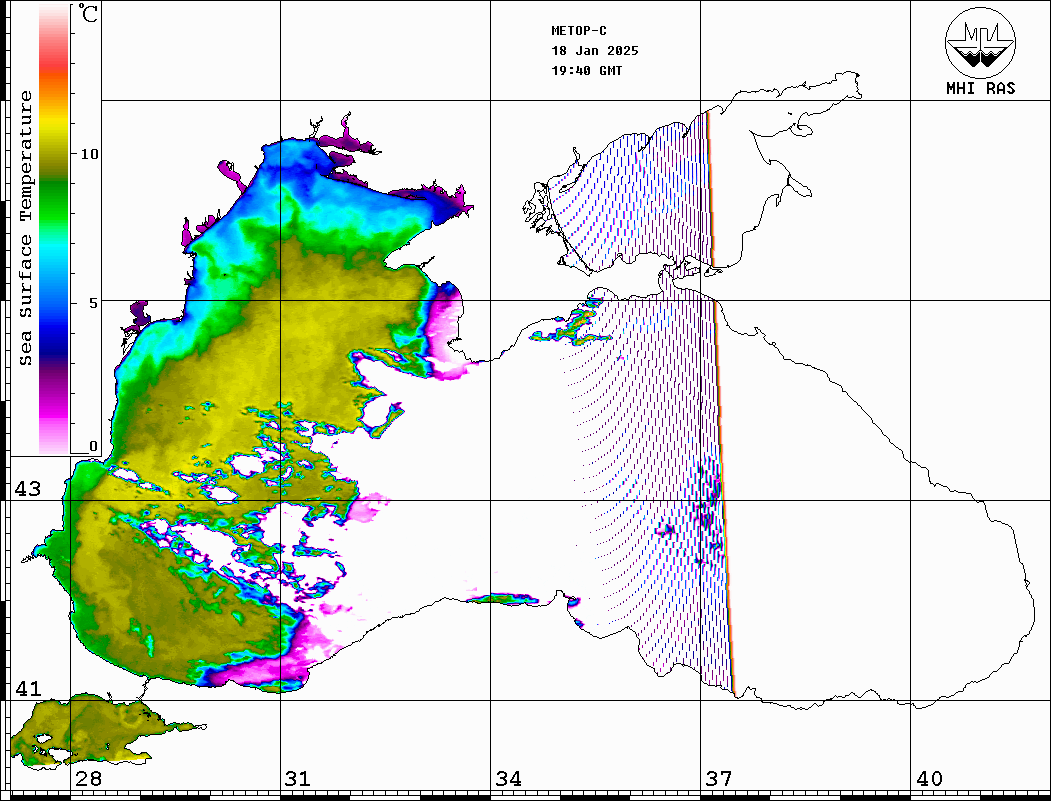Screen dimensions: 1051x801
Task: Click latitude label '43'
Action: 28,489
